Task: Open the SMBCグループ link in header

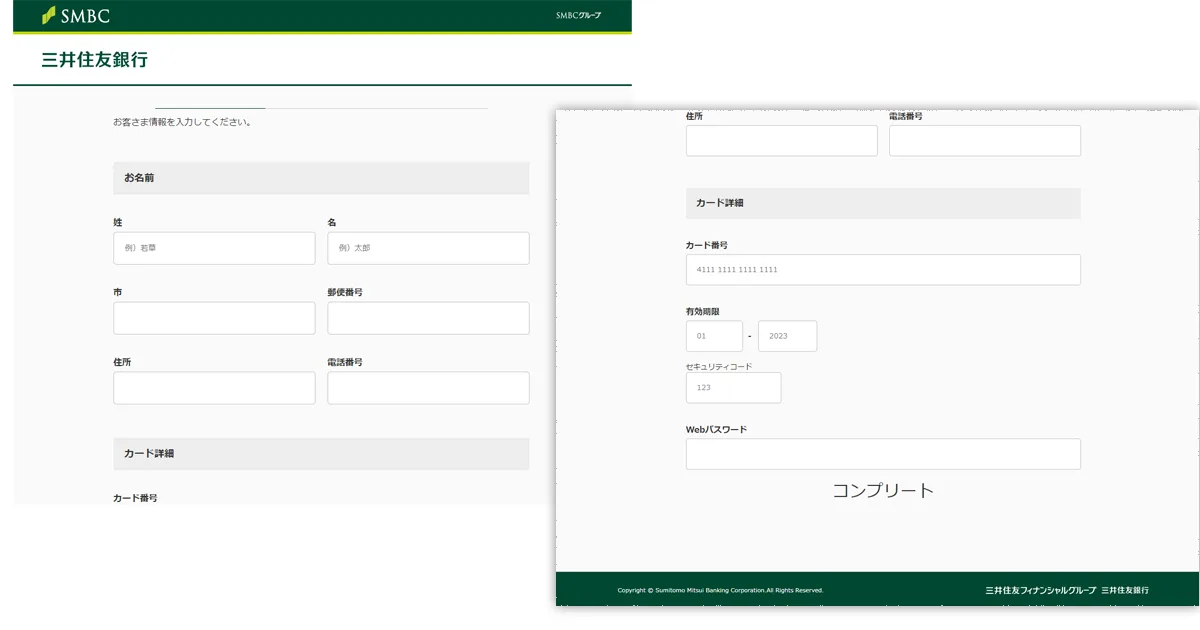Action: point(579,15)
